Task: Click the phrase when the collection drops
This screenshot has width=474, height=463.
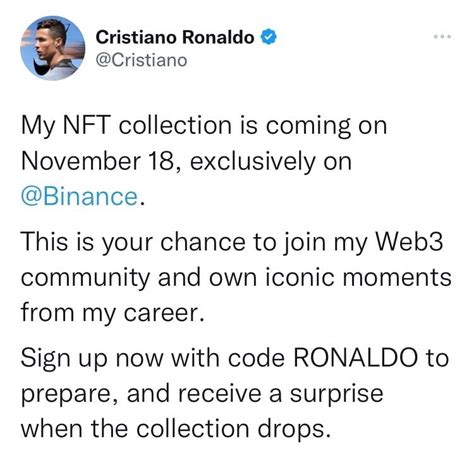Action: [176, 429]
